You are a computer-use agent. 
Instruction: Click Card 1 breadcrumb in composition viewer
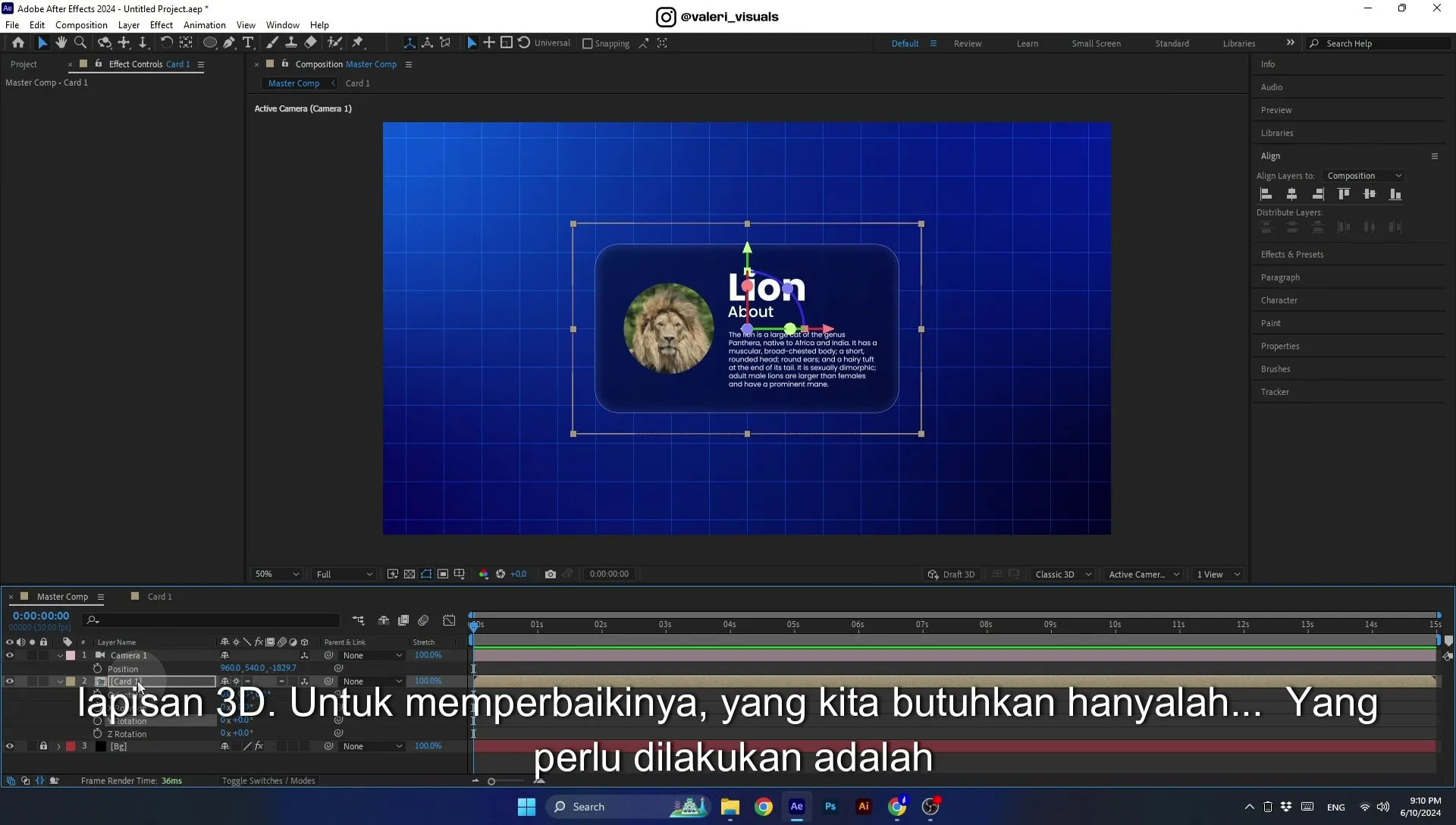pos(357,83)
